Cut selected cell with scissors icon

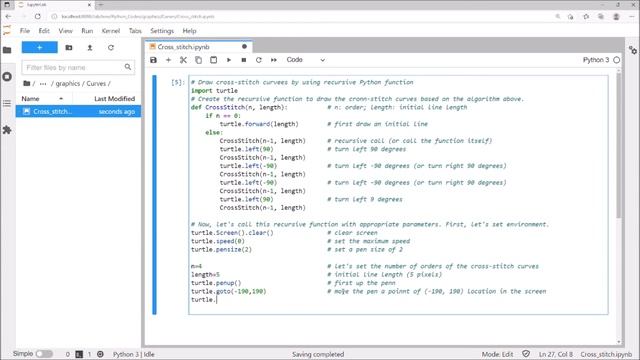click(x=183, y=60)
